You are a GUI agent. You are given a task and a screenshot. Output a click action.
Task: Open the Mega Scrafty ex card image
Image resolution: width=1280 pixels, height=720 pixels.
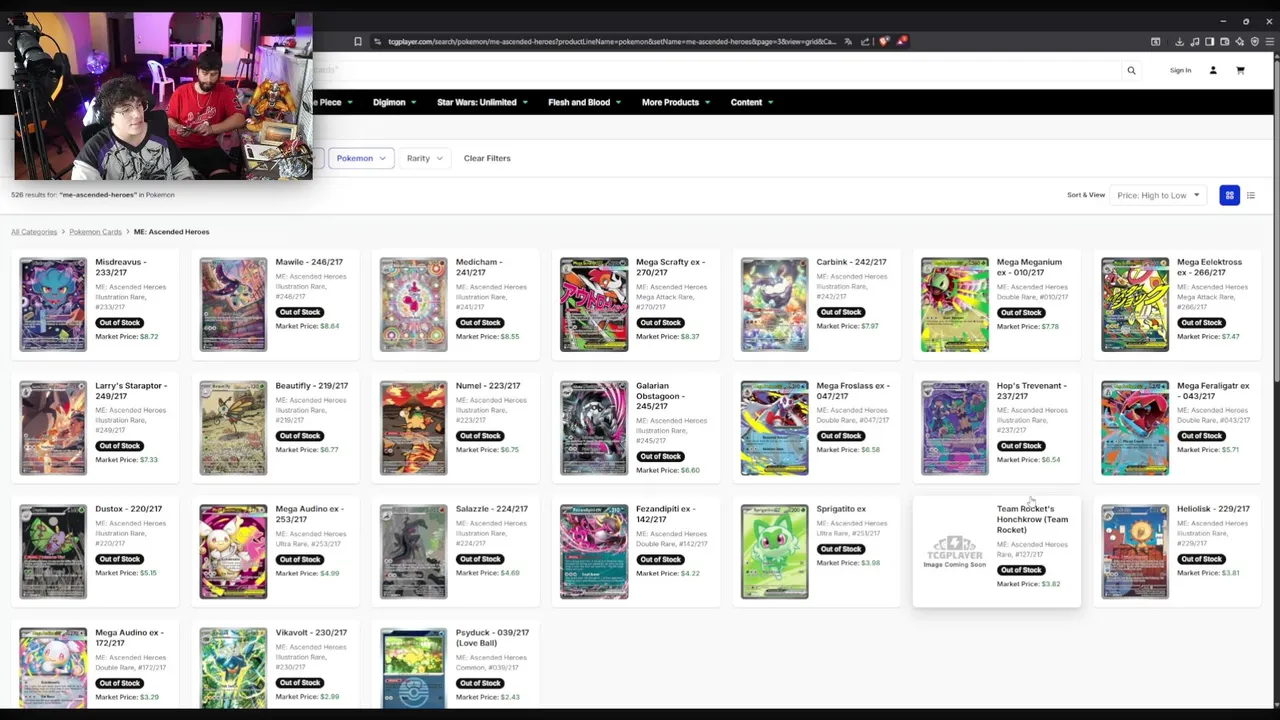click(594, 304)
